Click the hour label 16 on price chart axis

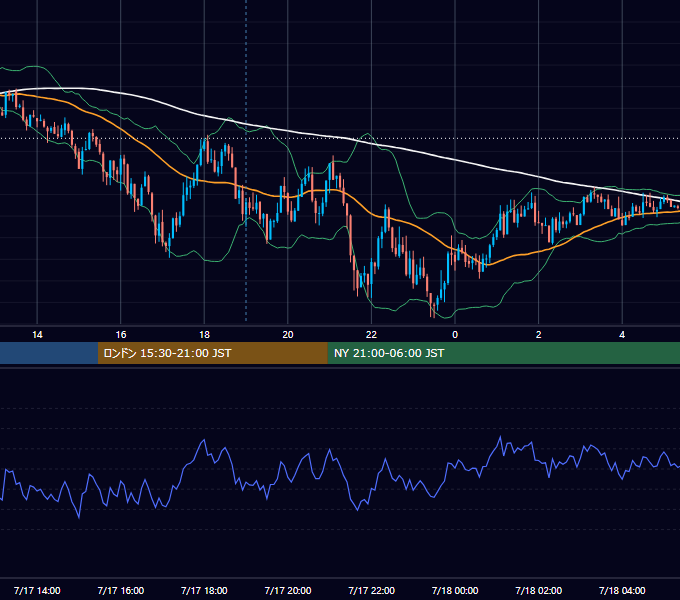121,335
